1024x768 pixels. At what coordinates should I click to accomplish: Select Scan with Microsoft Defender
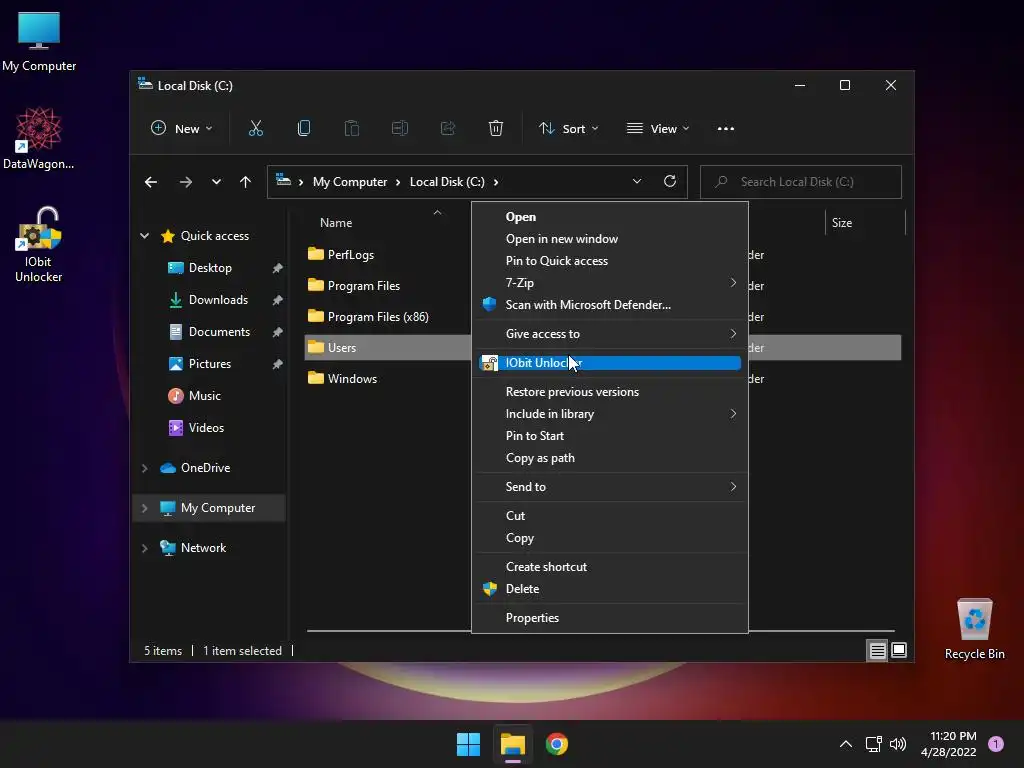[610, 305]
